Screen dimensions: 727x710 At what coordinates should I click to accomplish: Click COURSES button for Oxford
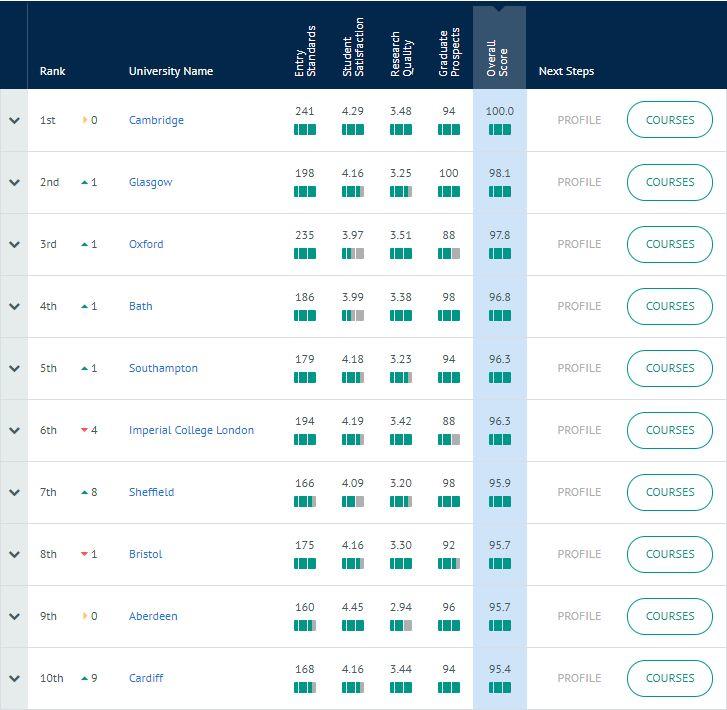click(x=669, y=244)
